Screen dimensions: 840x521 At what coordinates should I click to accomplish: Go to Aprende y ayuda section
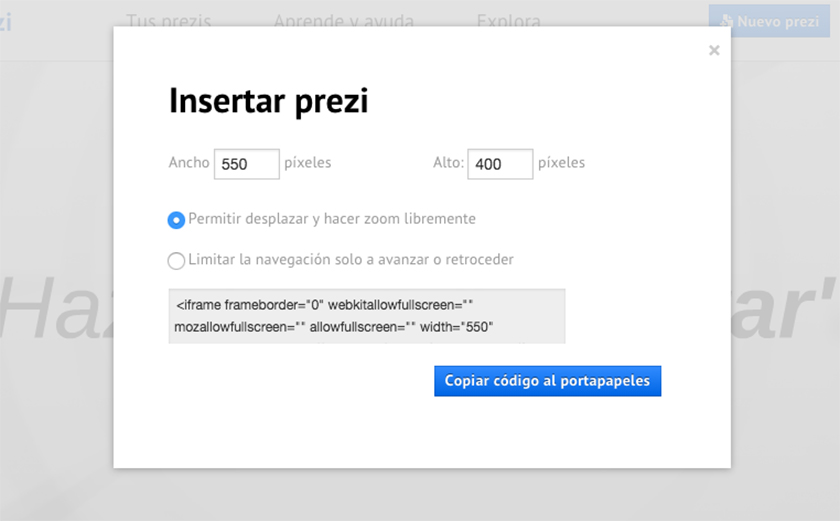(x=343, y=21)
